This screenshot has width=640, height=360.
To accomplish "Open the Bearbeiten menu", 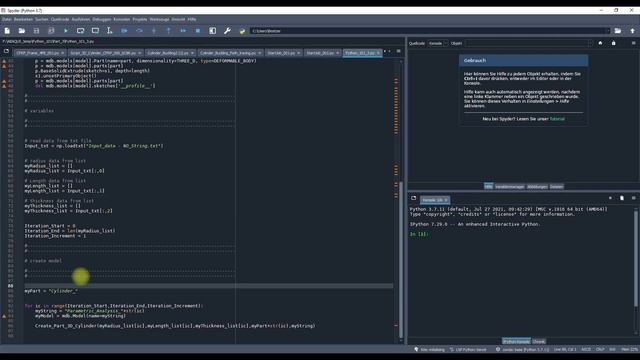I will pos(23,19).
